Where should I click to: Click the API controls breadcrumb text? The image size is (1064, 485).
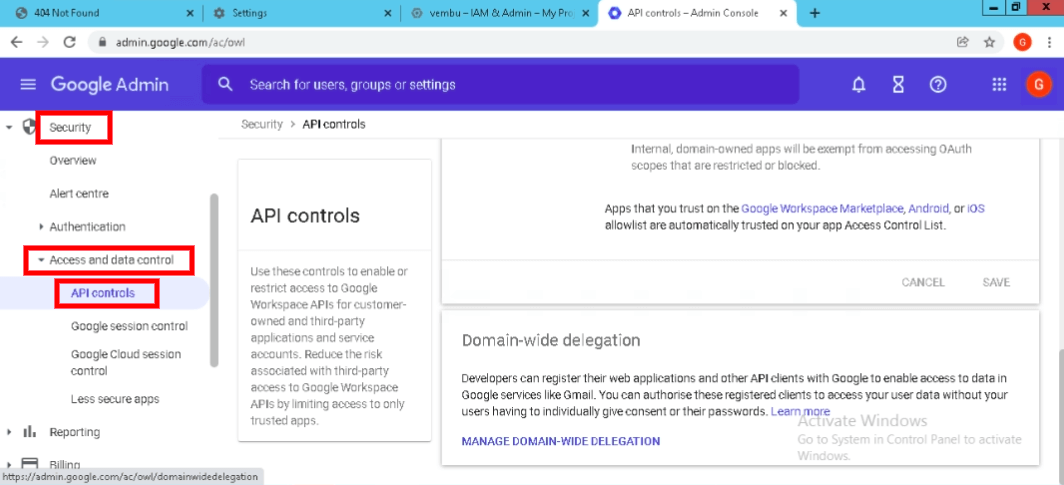click(334, 124)
